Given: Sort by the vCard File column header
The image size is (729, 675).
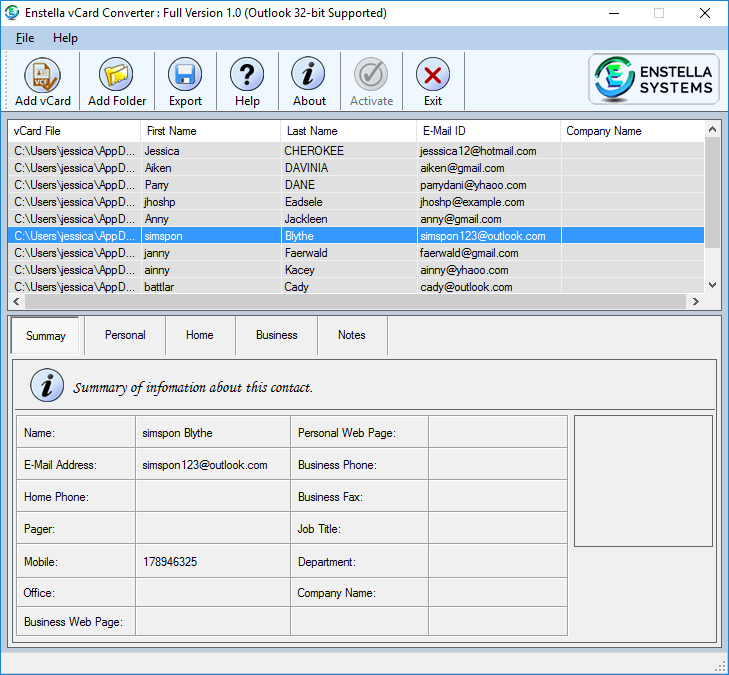Looking at the screenshot, I should pos(74,131).
